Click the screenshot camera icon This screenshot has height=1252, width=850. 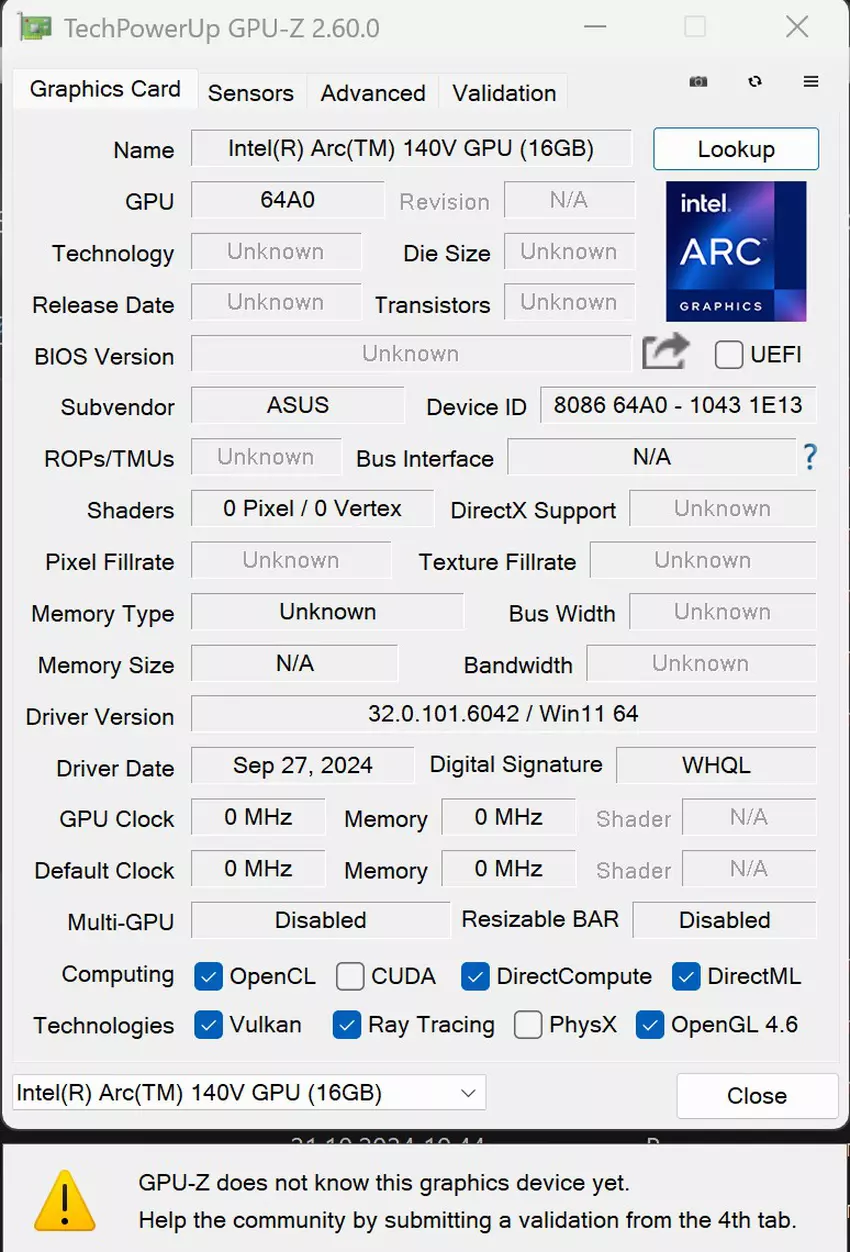click(x=698, y=82)
